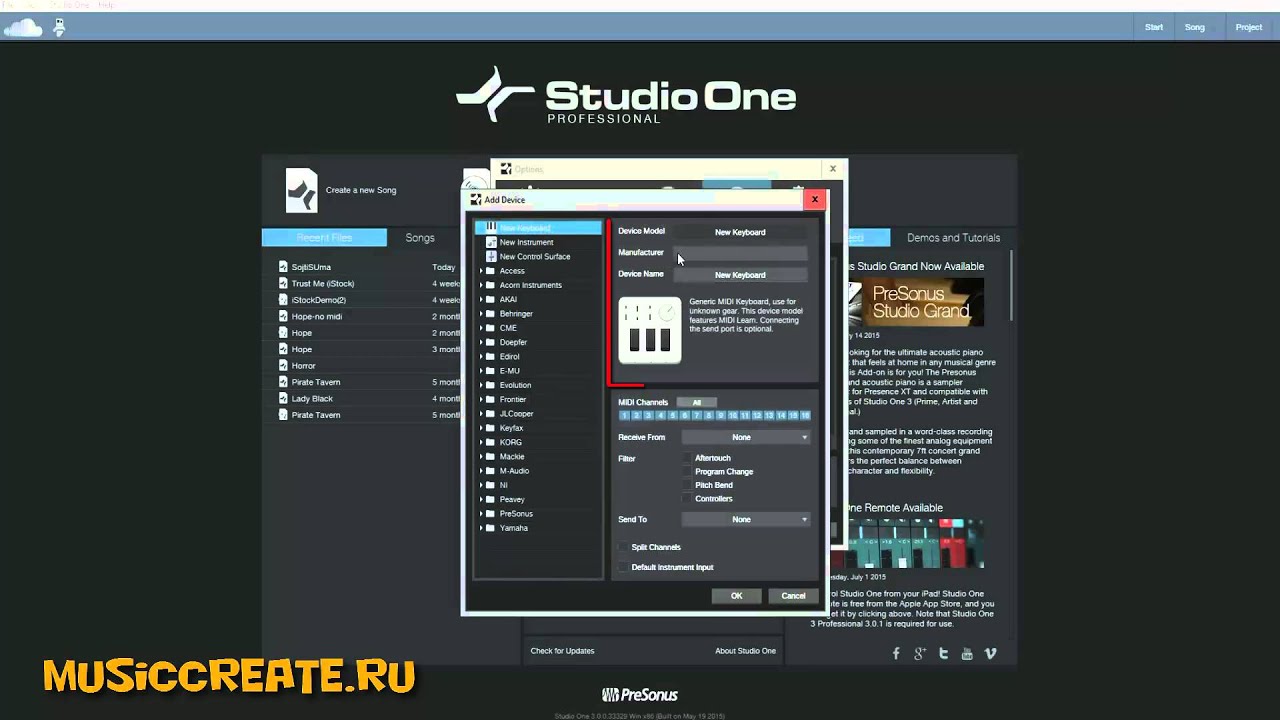Go to the Project page tab
1280x720 pixels.
tap(1249, 27)
